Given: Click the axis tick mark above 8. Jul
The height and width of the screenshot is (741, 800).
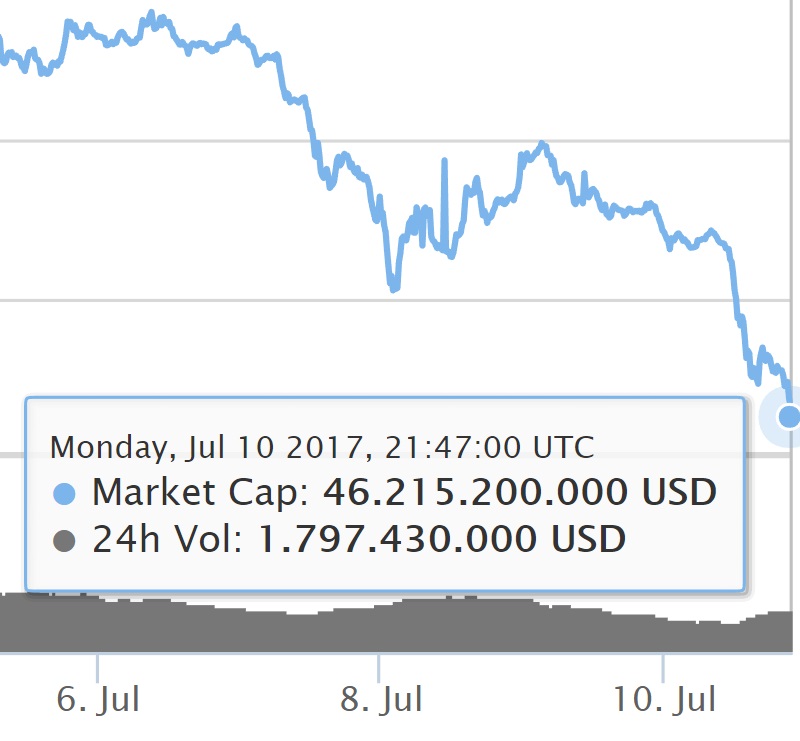Looking at the screenshot, I should coord(380,664).
